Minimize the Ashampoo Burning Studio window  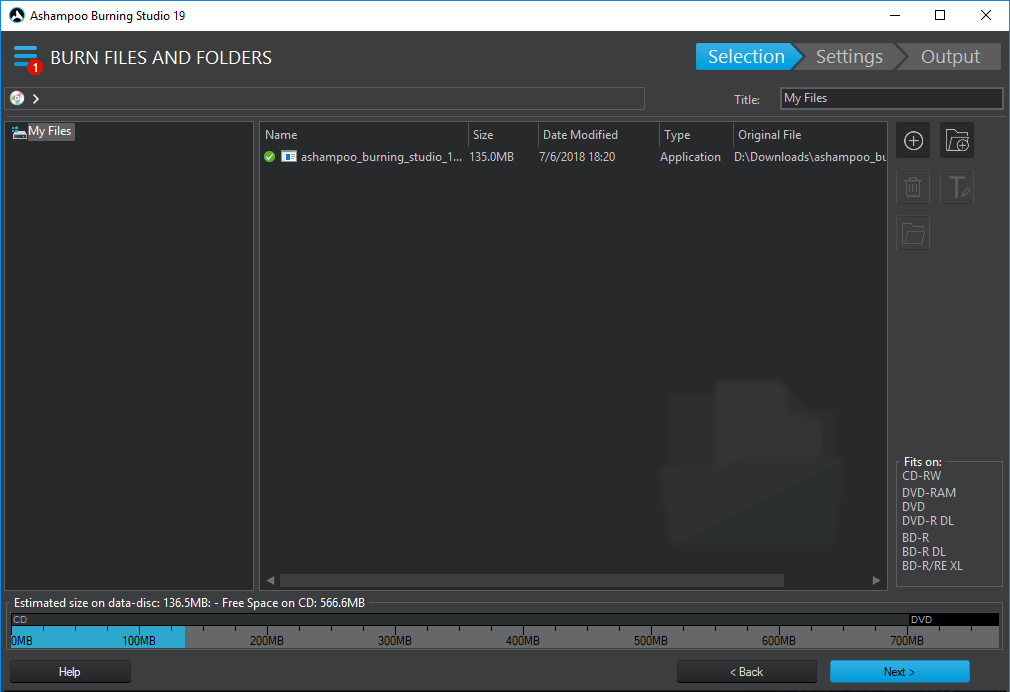coord(895,15)
